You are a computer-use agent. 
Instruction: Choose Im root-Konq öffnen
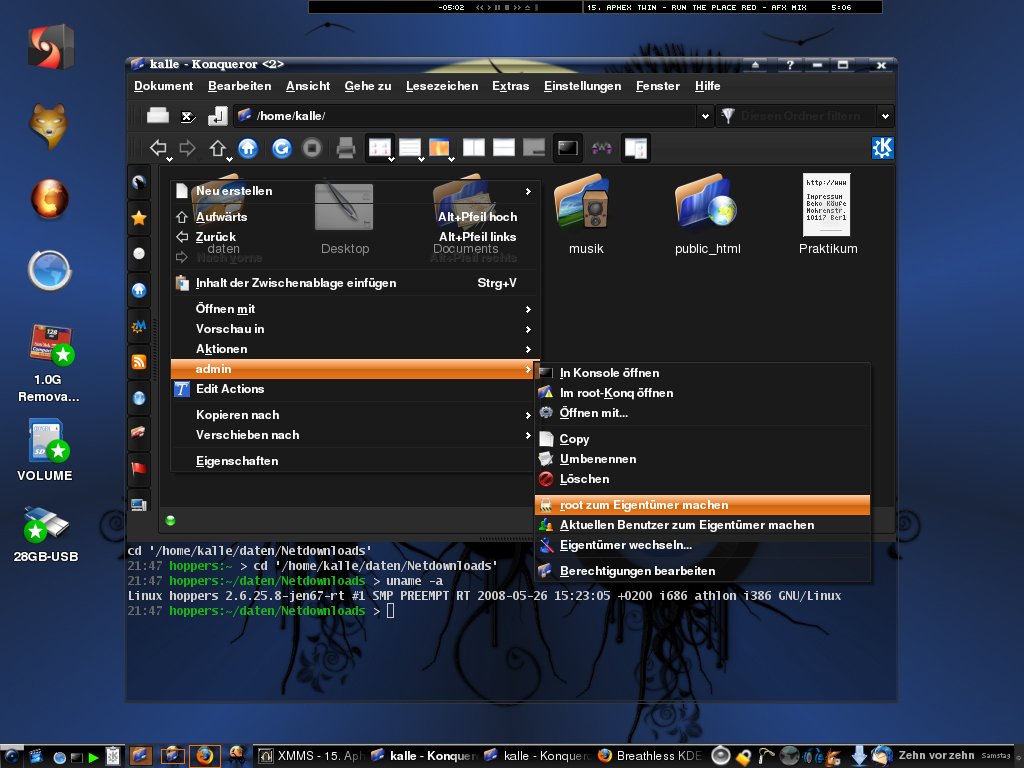coord(703,393)
